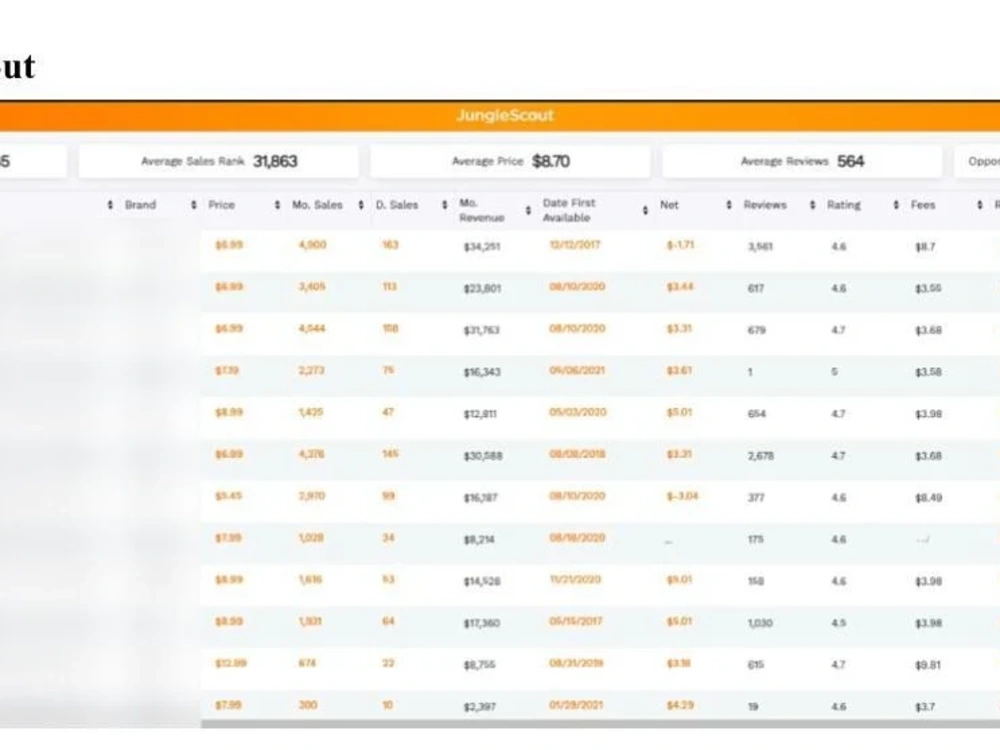Click the $16,187 monthly revenue value
This screenshot has height=750, width=1000.
[x=480, y=497]
